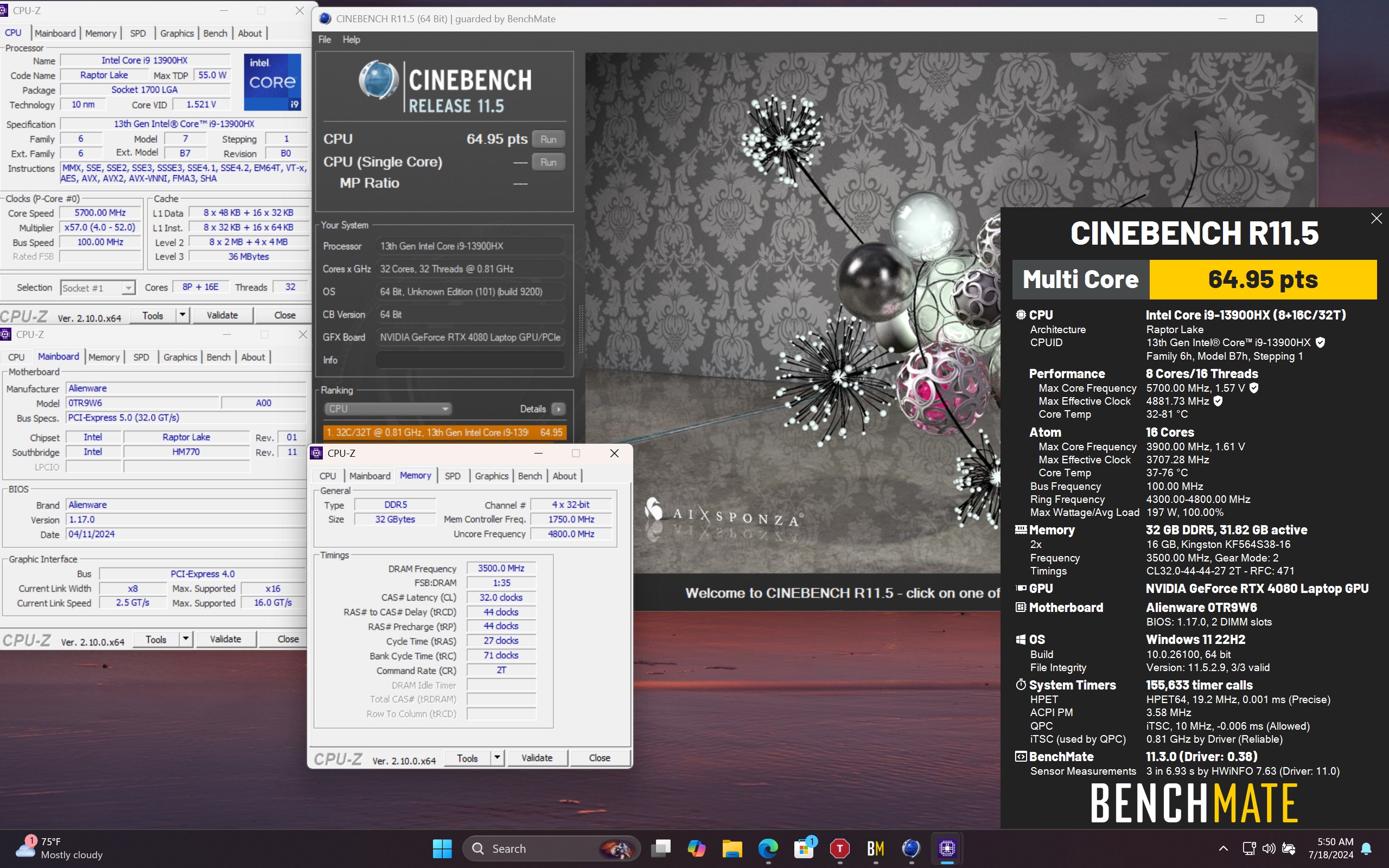Click the Multi Core 64.95 pts score banner

[1194, 279]
